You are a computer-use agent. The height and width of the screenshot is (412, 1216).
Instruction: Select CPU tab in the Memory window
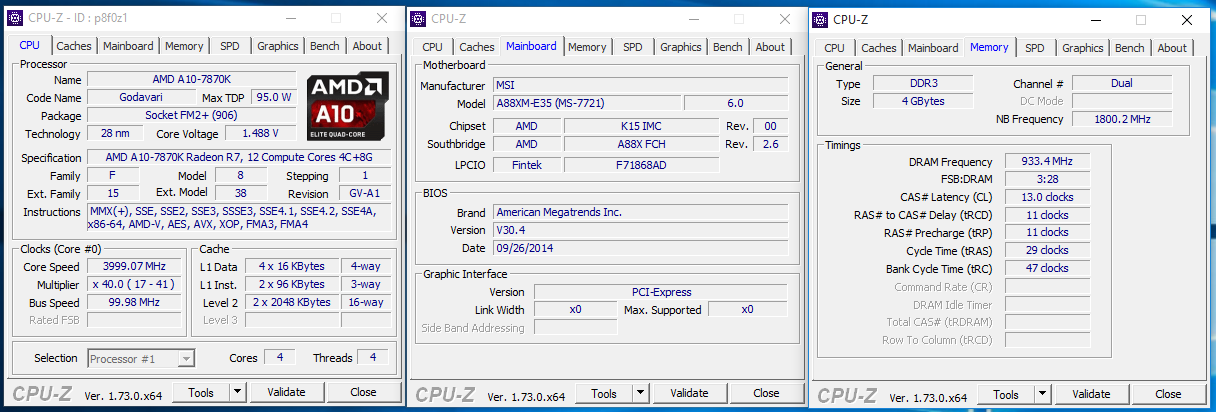(835, 48)
